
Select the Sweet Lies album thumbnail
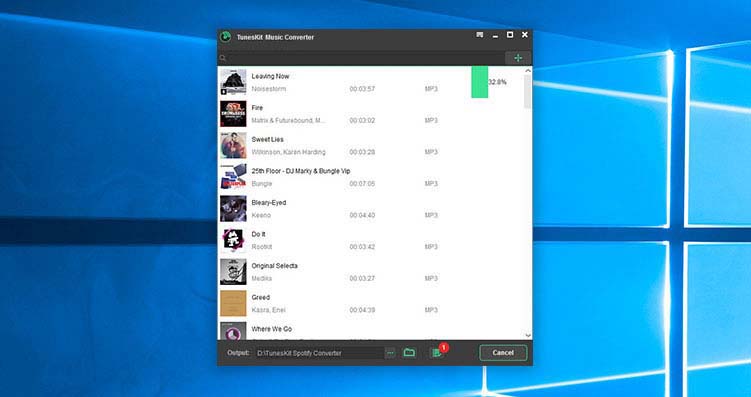coord(233,145)
